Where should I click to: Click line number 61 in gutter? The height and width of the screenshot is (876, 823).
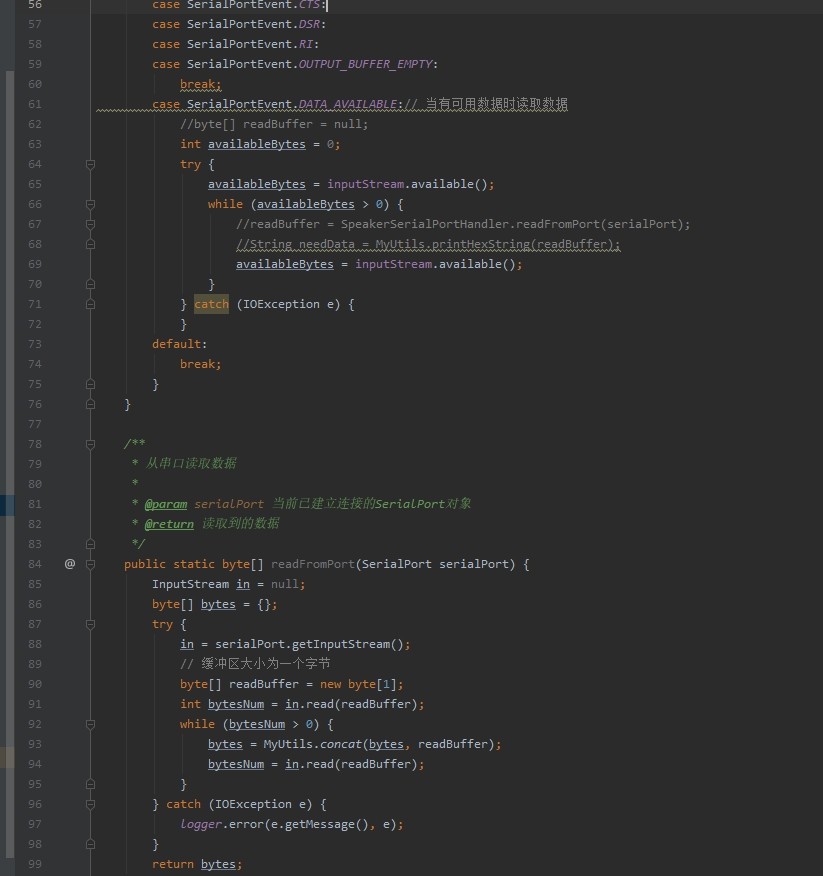pyautogui.click(x=35, y=104)
